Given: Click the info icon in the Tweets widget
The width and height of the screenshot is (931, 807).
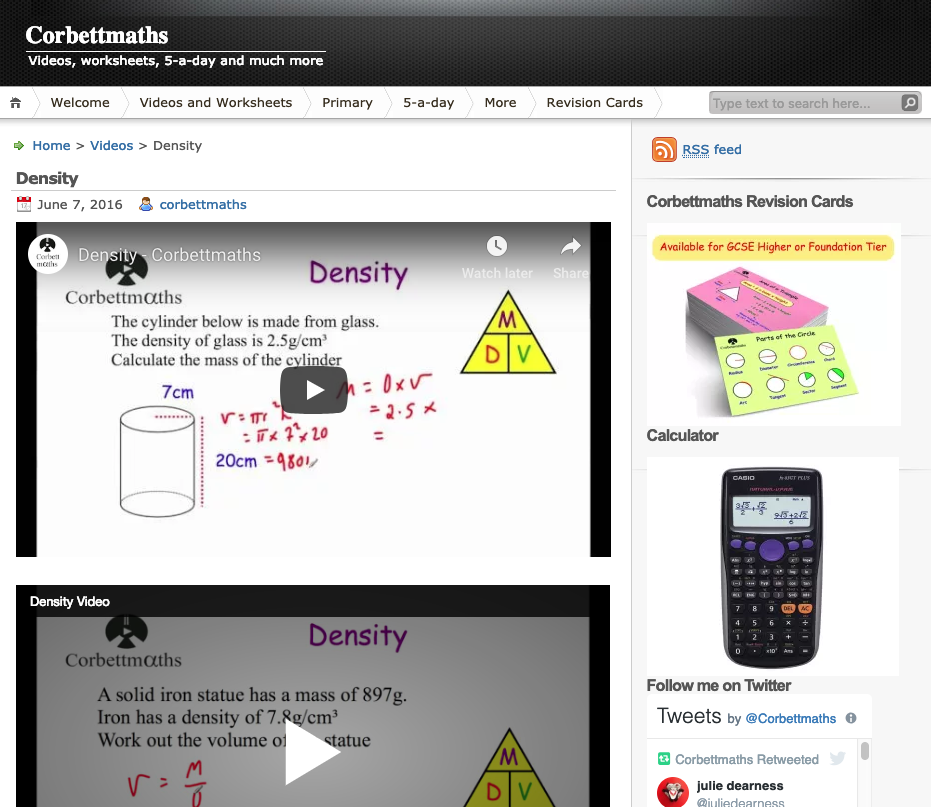Looking at the screenshot, I should 849,717.
